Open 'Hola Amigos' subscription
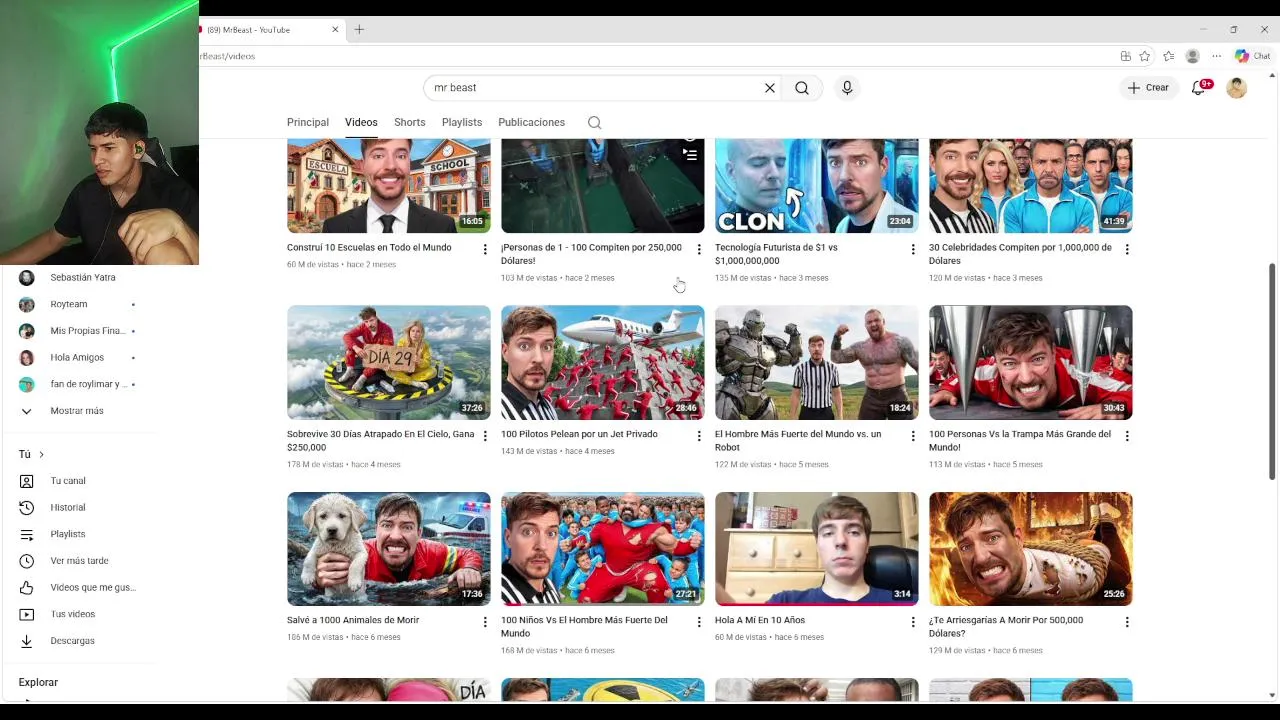Screen dimensions: 1280x720 click(78, 358)
